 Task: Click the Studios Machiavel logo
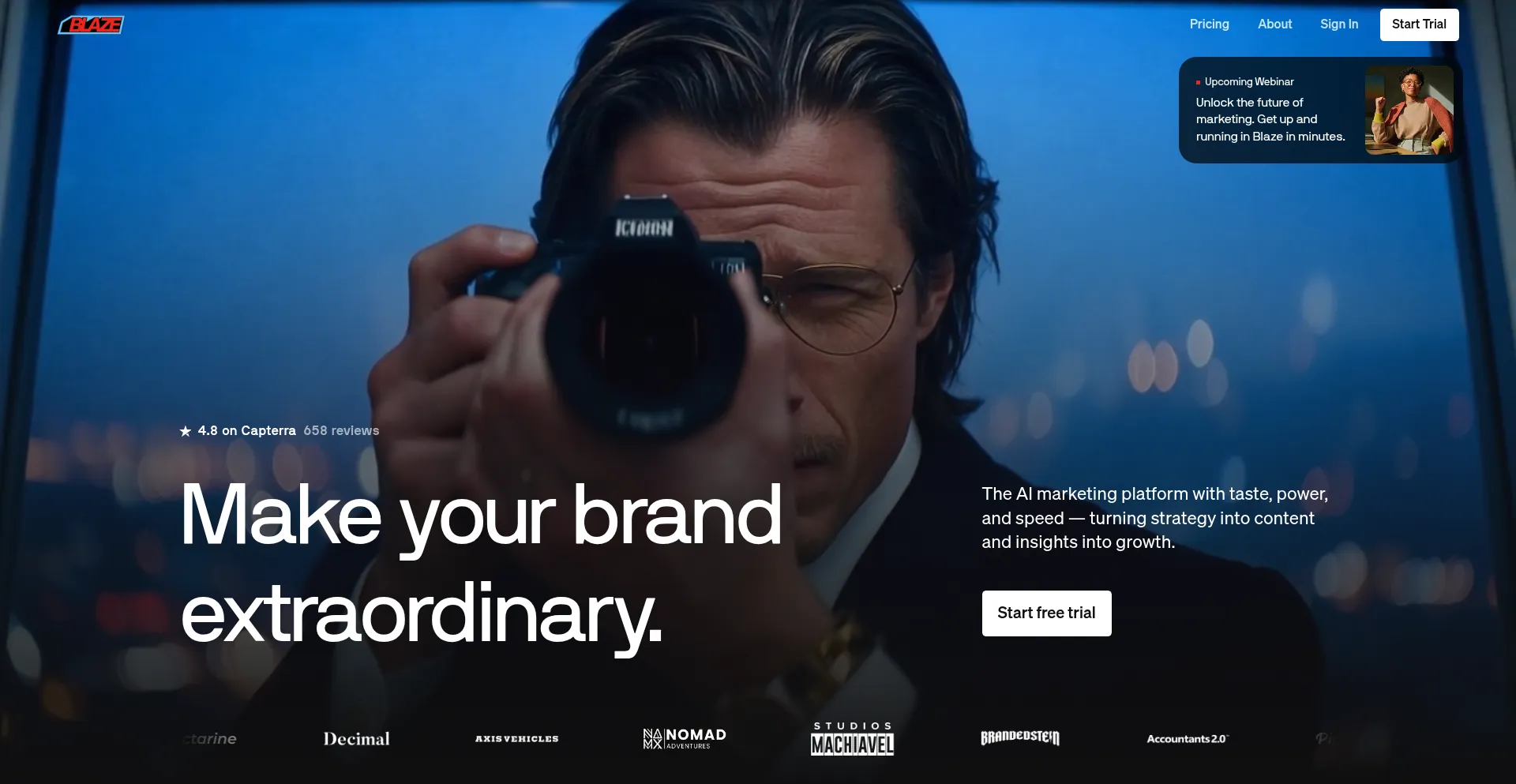click(x=853, y=738)
